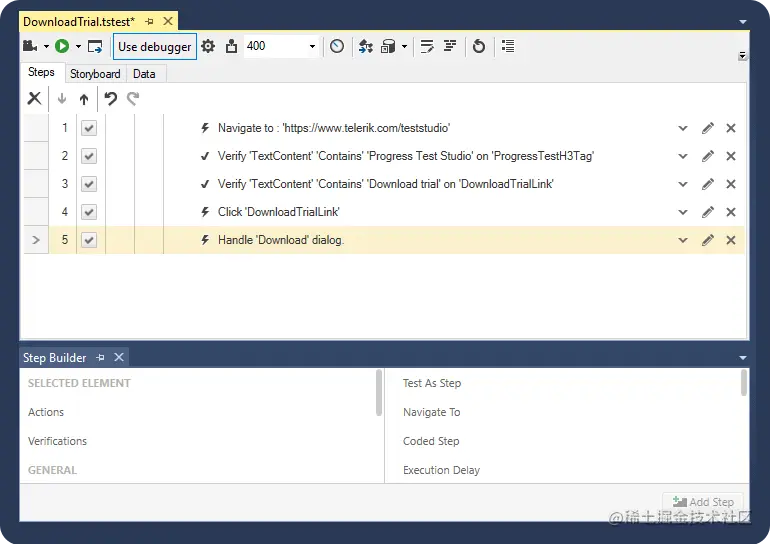Viewport: 770px width, 544px height.
Task: Toggle checkbox for step 5
Action: tap(89, 240)
